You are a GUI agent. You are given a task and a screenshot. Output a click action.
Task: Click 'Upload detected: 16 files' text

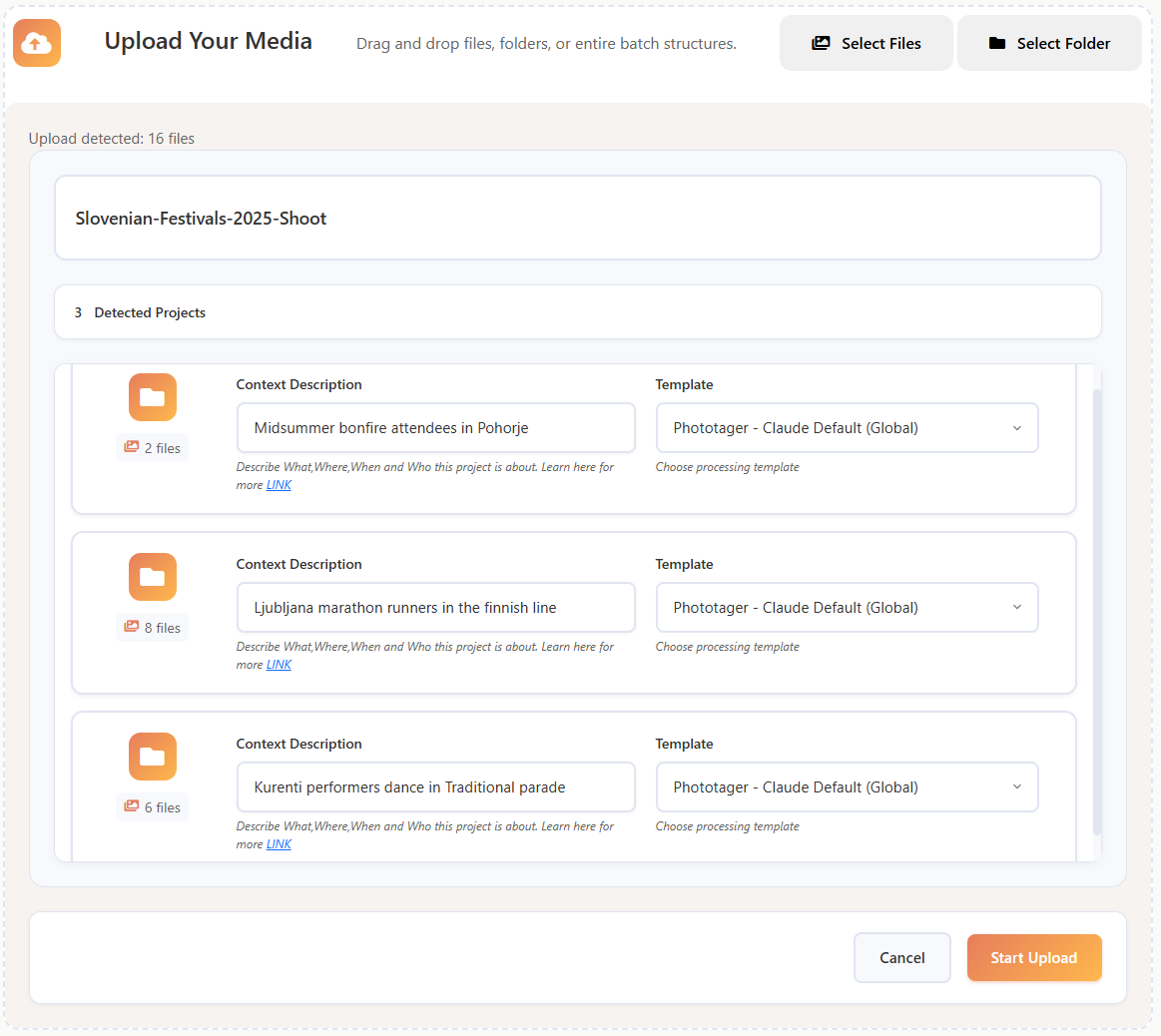(112, 139)
